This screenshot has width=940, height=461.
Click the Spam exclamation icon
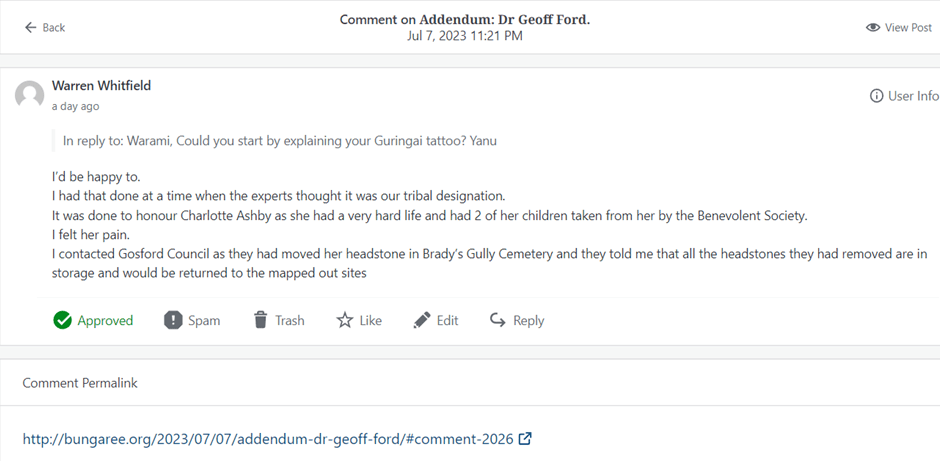pyautogui.click(x=173, y=320)
